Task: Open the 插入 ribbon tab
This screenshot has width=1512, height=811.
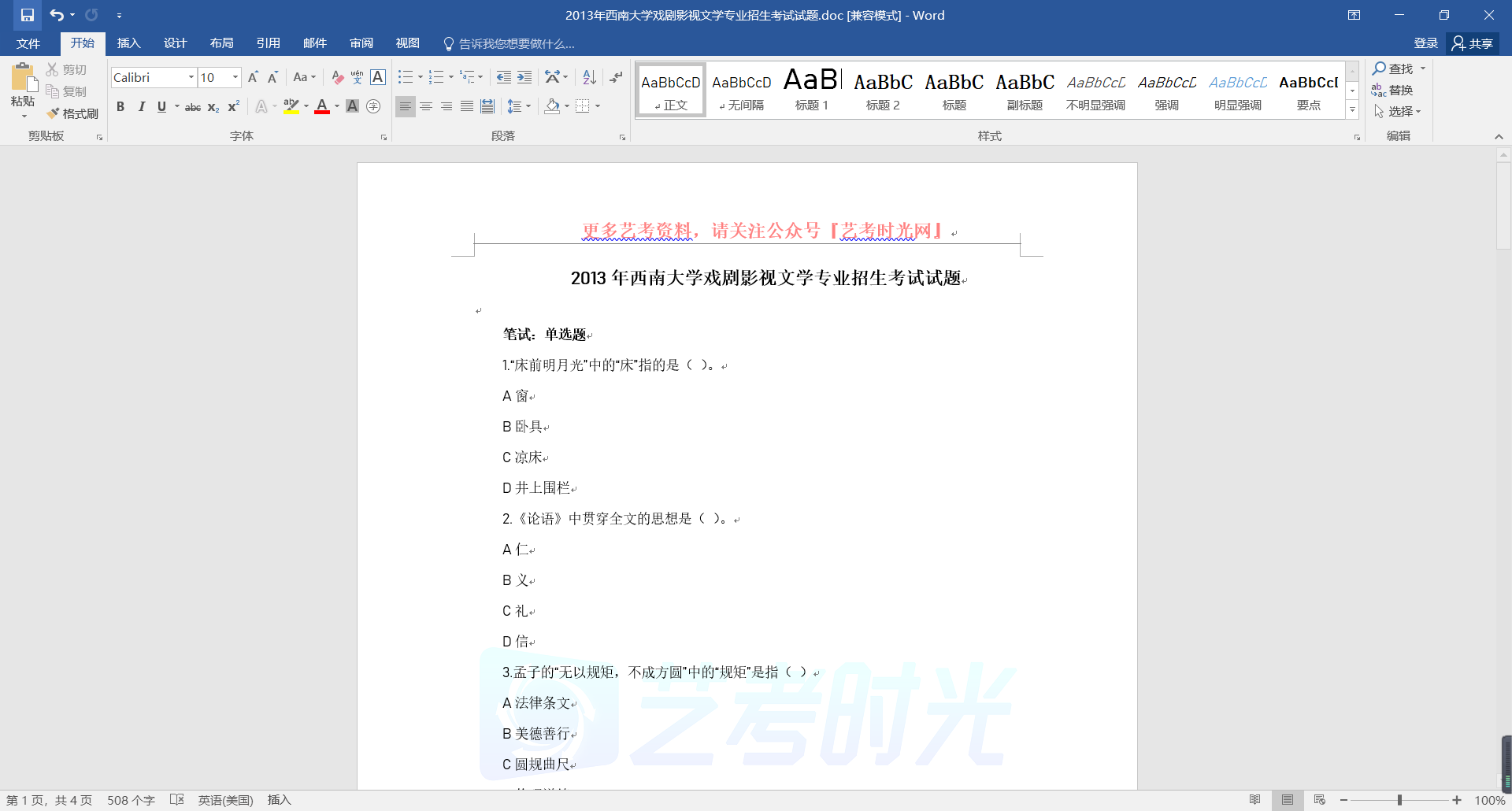Action: (x=128, y=43)
